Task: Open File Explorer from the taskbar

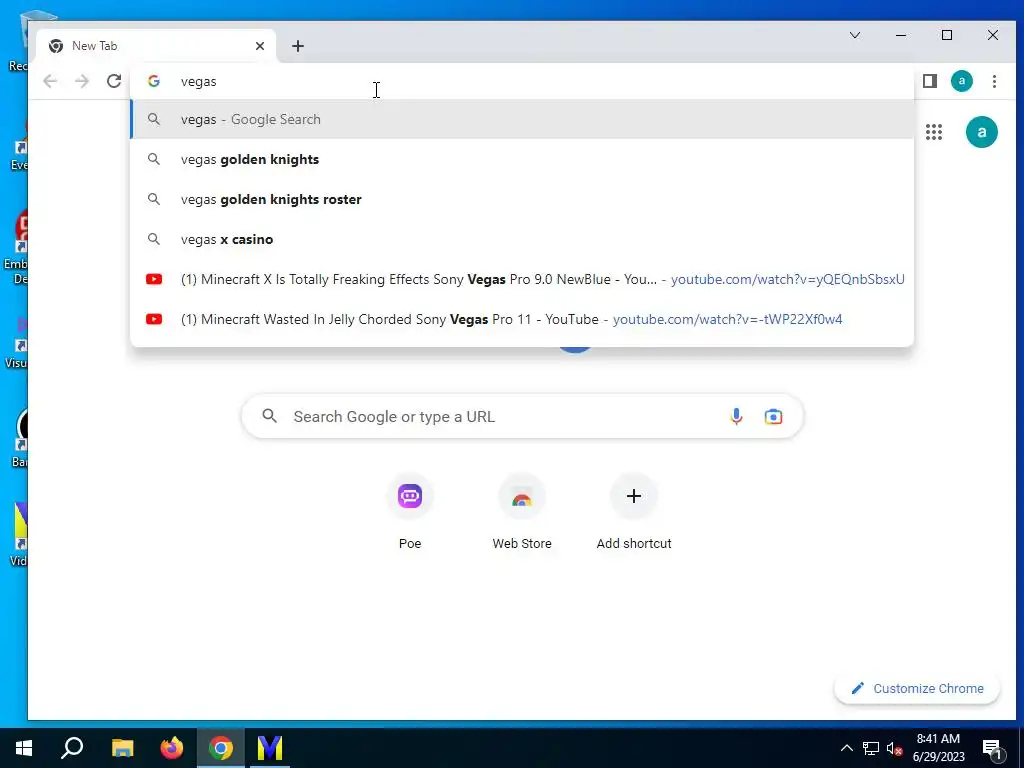Action: click(x=122, y=748)
